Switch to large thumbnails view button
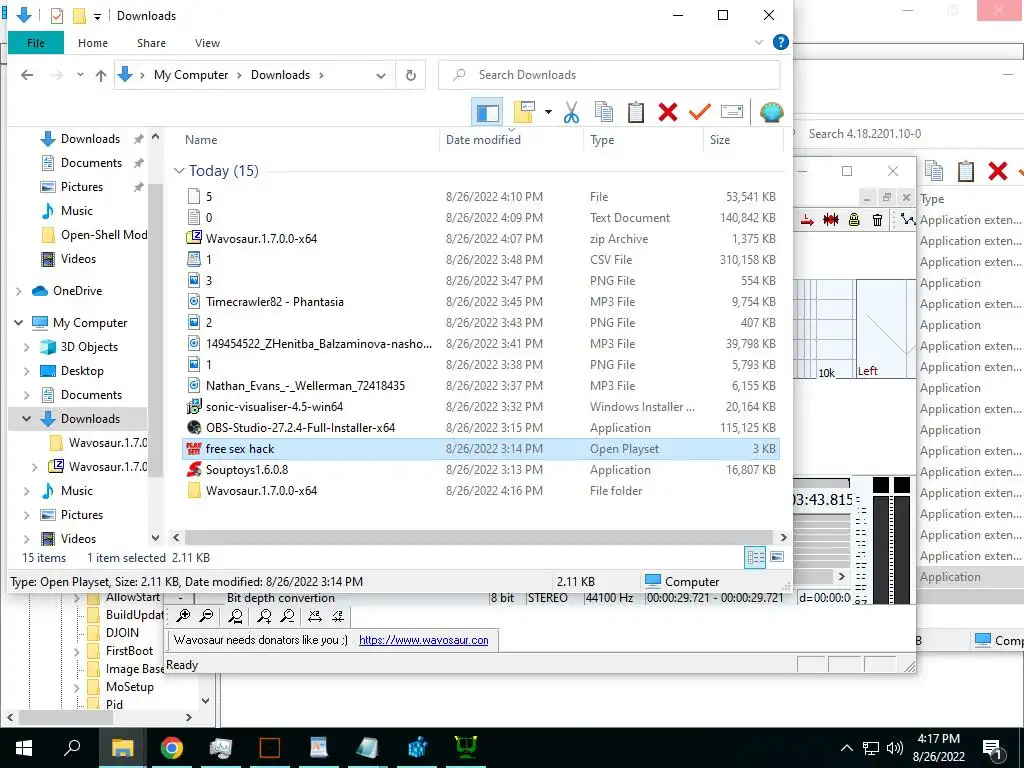Viewport: 1024px width, 768px height. 777,557
